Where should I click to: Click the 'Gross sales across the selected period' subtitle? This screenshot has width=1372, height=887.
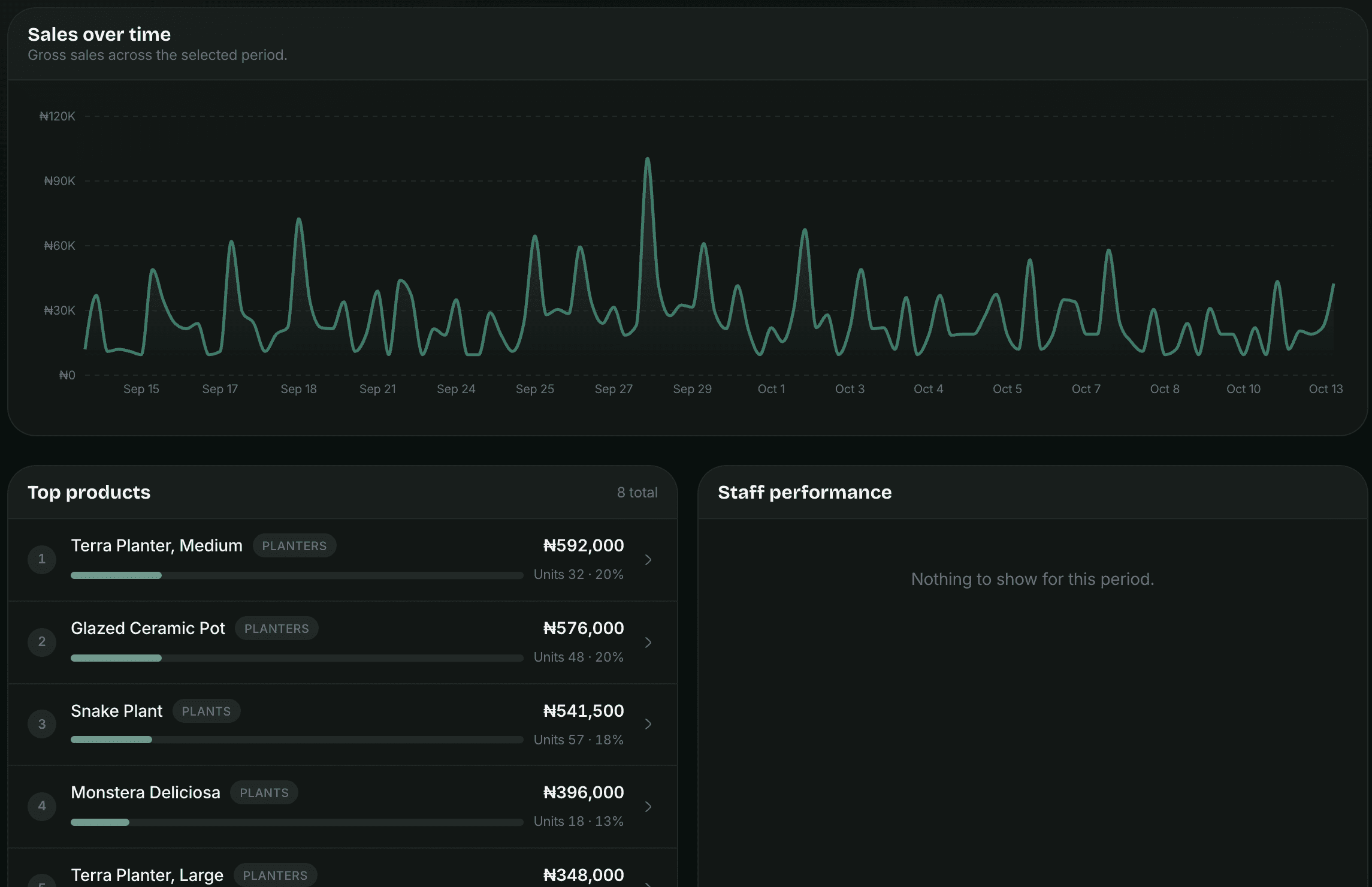(x=158, y=55)
